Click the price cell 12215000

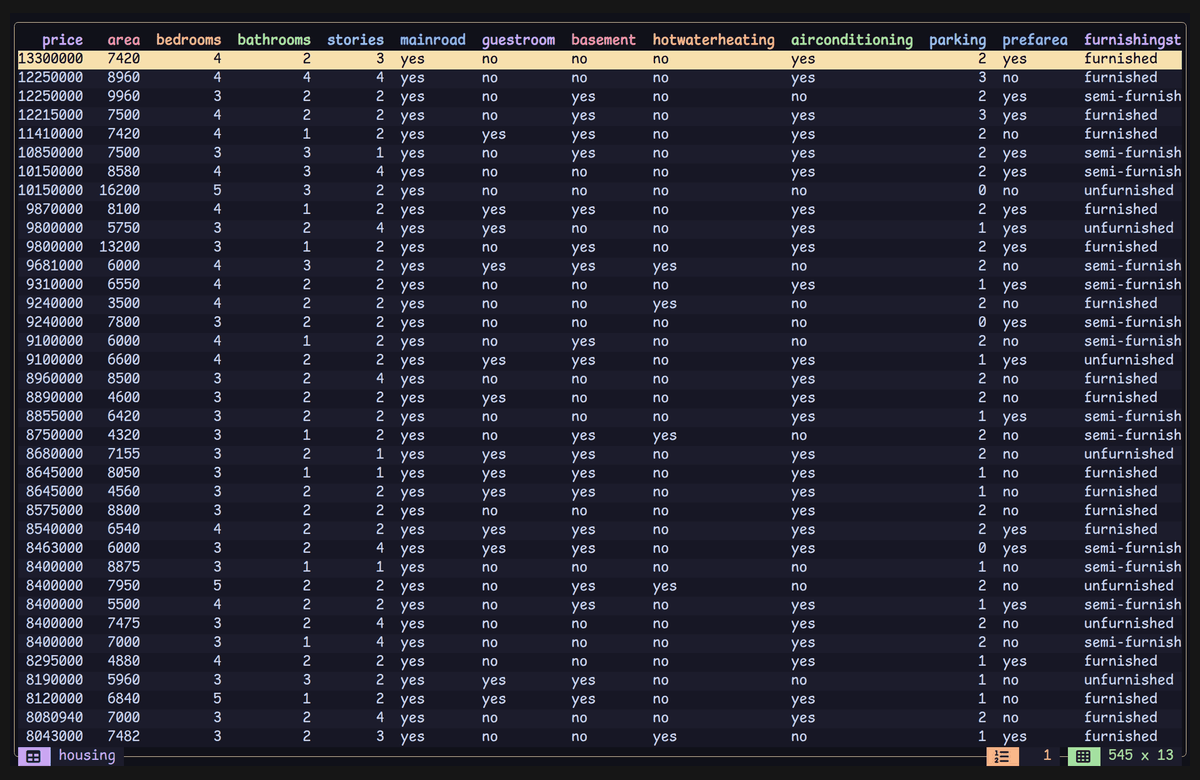[x=51, y=115]
